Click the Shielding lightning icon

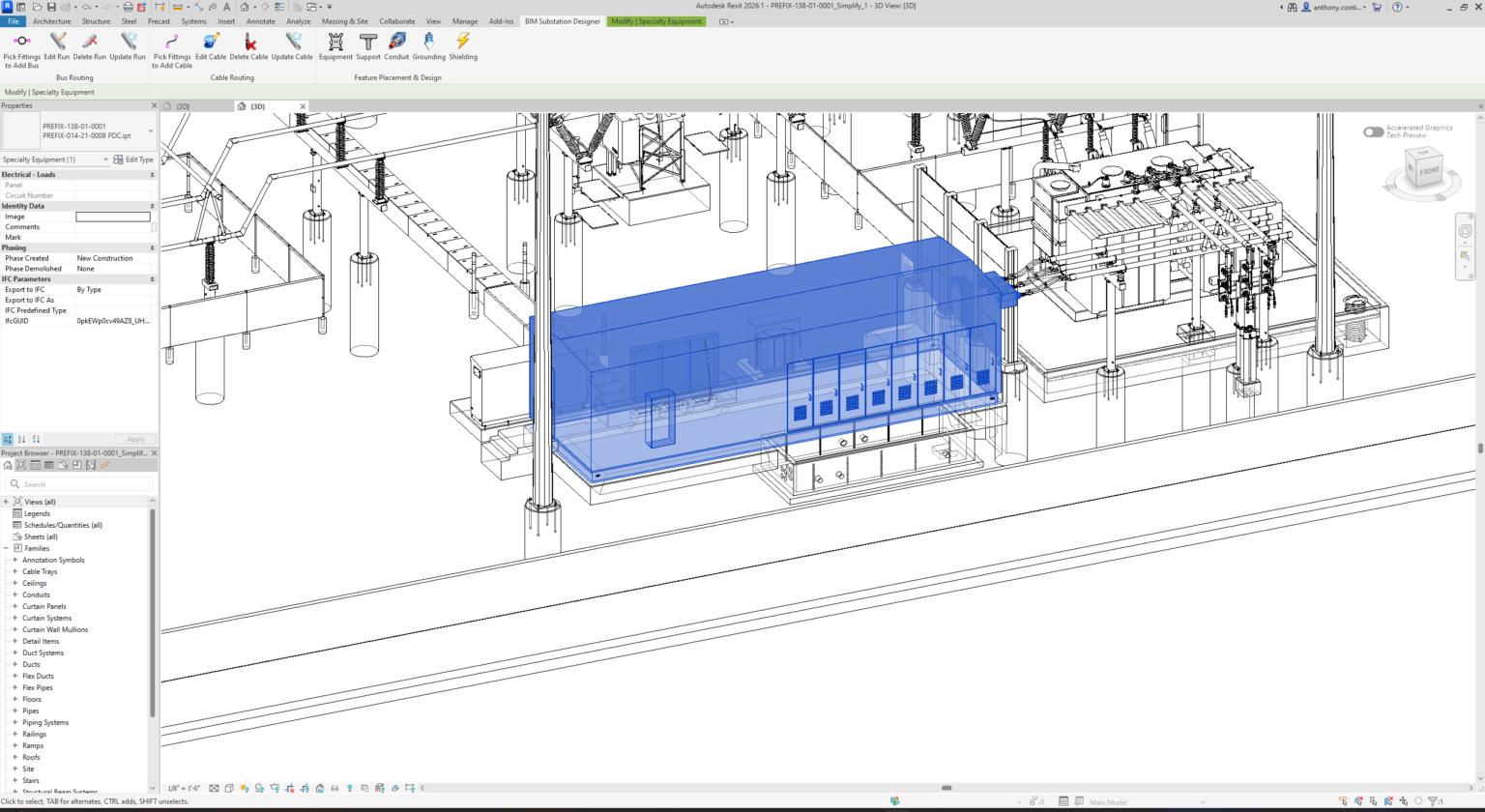(x=463, y=42)
